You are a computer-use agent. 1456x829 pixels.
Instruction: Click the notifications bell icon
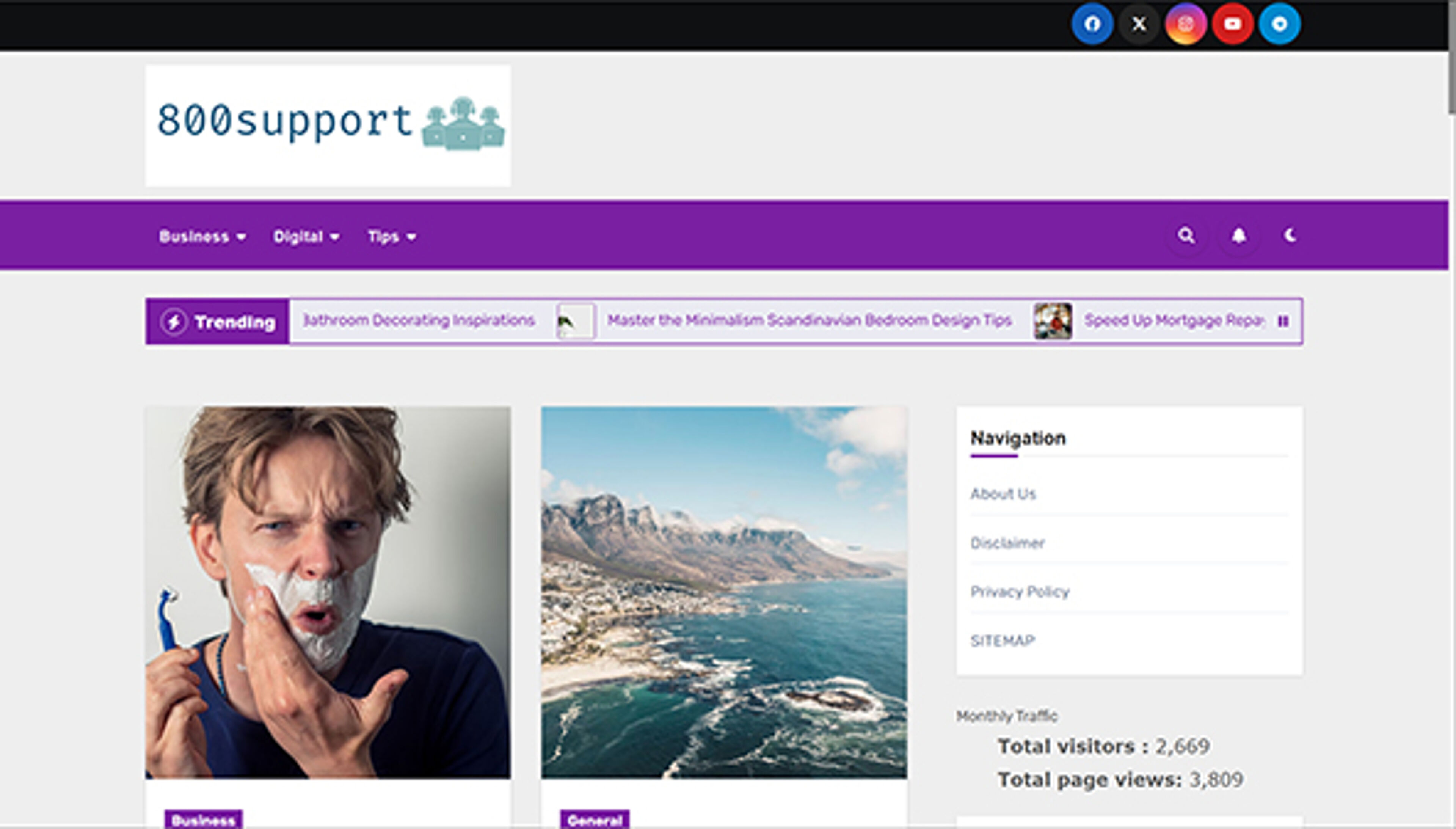click(1240, 235)
